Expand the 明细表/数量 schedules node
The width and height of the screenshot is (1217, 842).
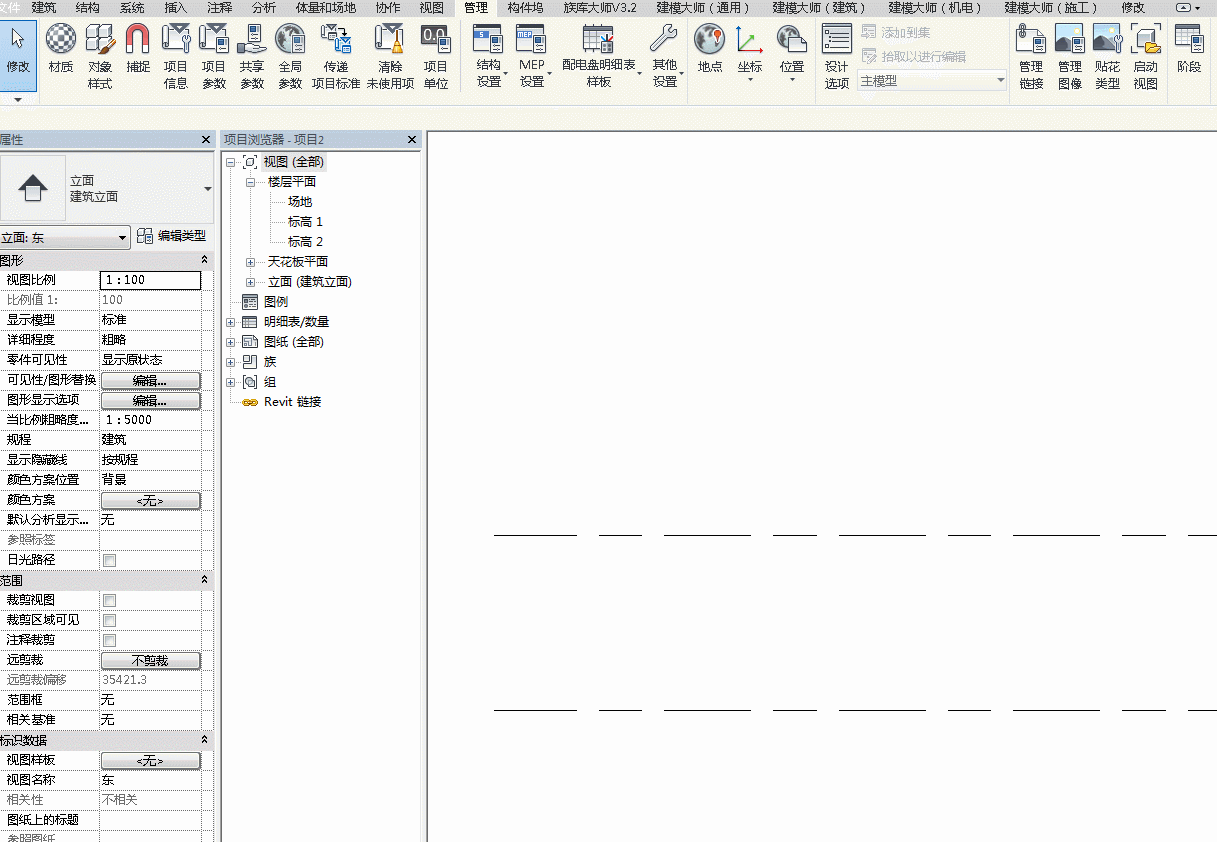pos(231,322)
